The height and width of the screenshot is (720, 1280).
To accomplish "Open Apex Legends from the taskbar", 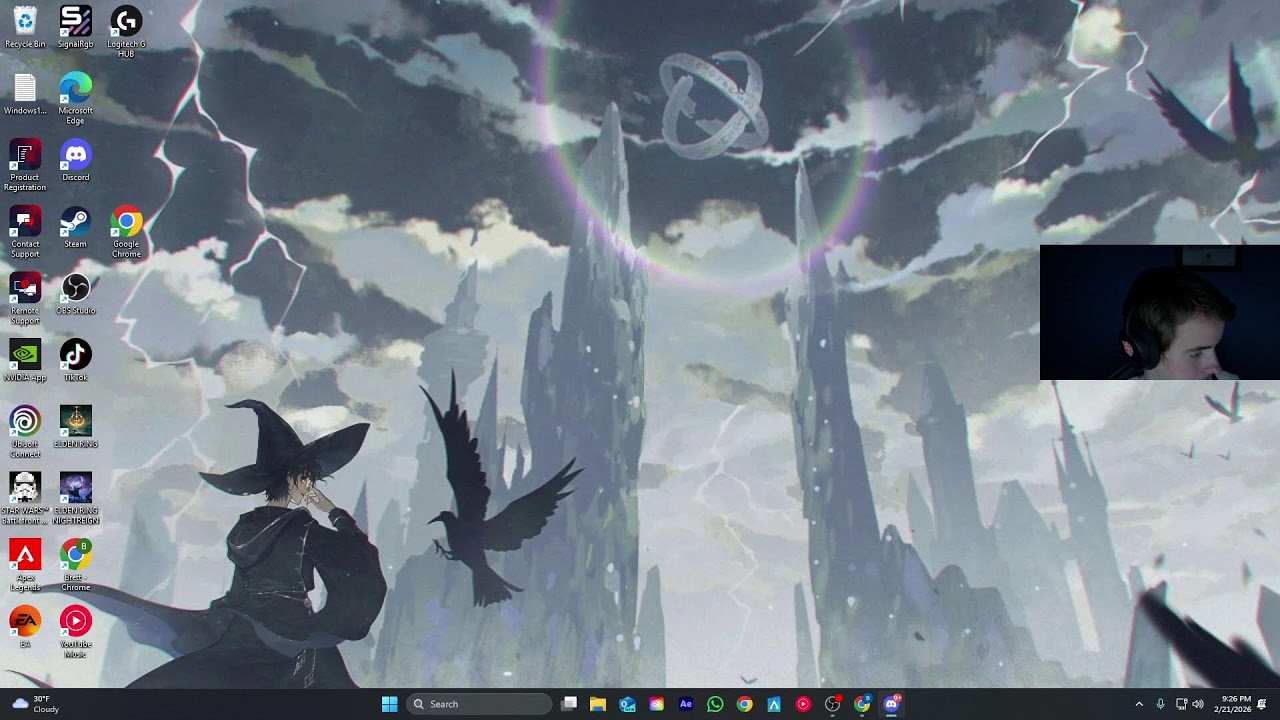I will [774, 704].
